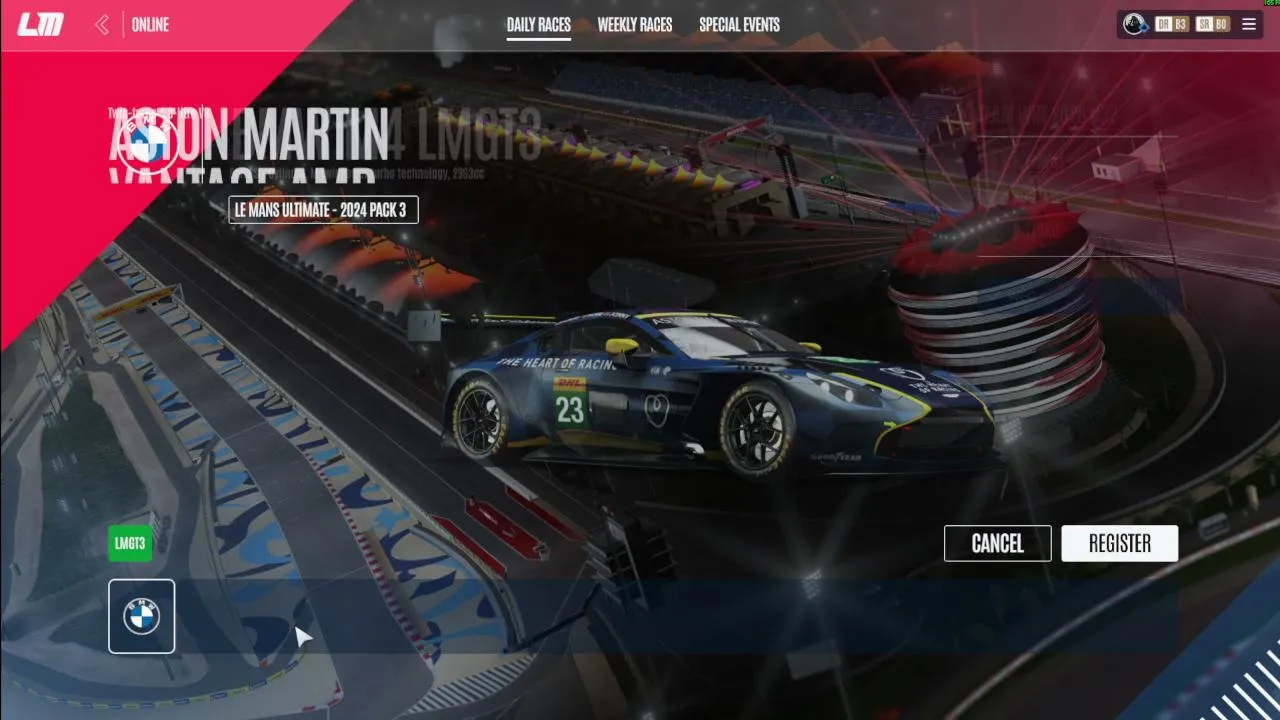This screenshot has width=1280, height=720.
Task: Open the hamburger menu icon
Action: (x=1249, y=24)
